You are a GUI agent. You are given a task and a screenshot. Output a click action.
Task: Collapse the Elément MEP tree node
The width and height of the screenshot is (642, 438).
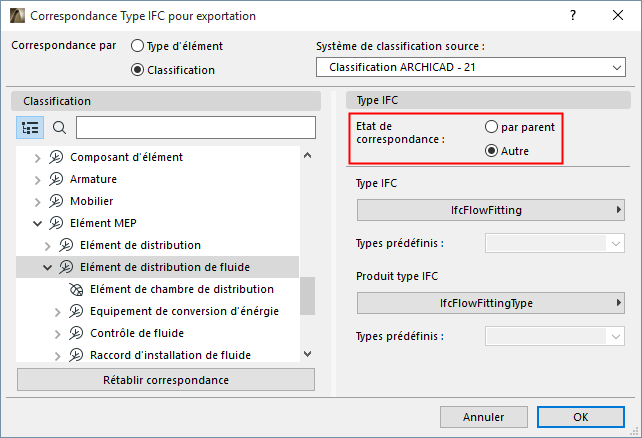(x=38, y=223)
